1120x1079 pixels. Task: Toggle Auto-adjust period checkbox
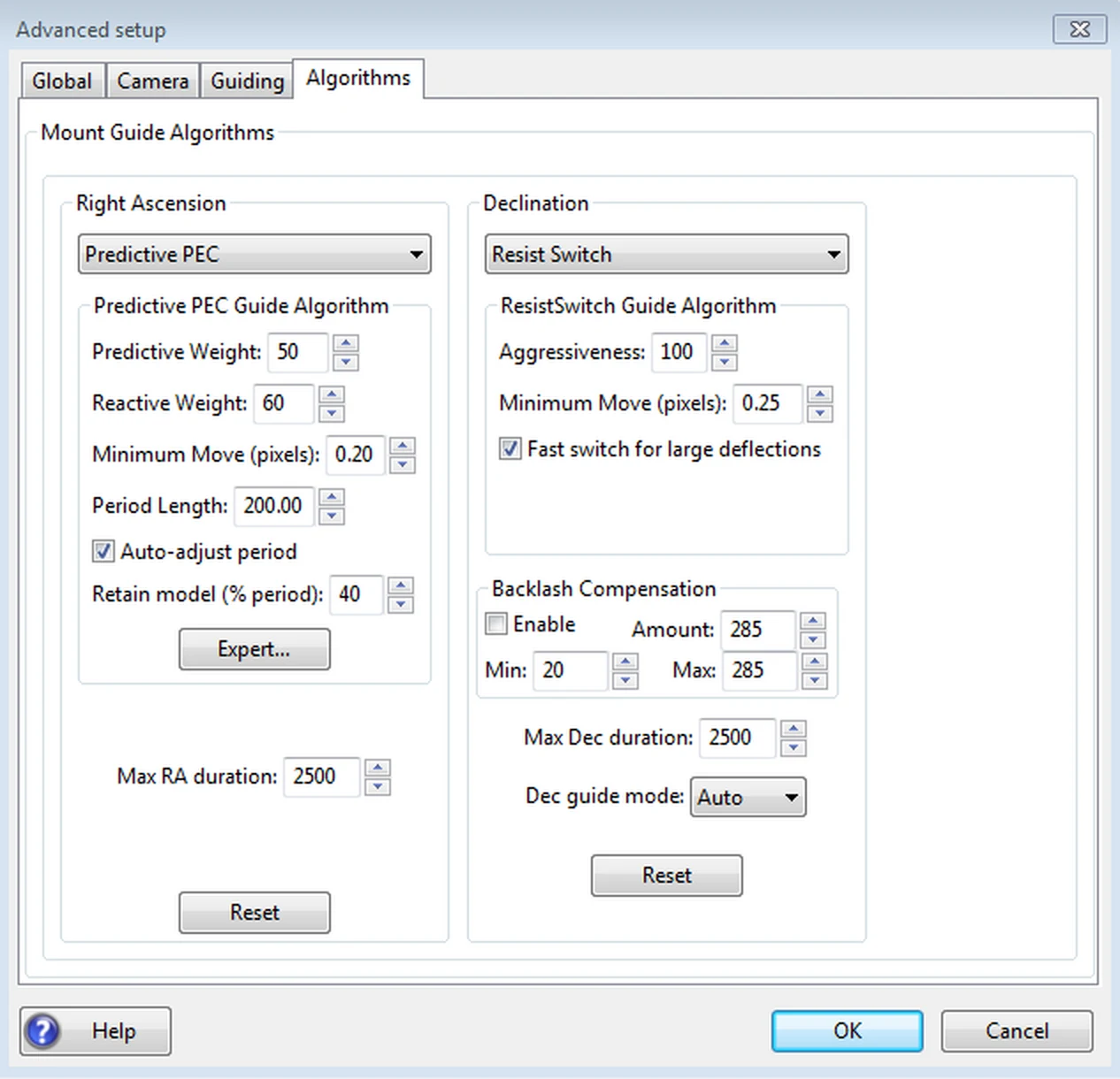pyautogui.click(x=103, y=551)
